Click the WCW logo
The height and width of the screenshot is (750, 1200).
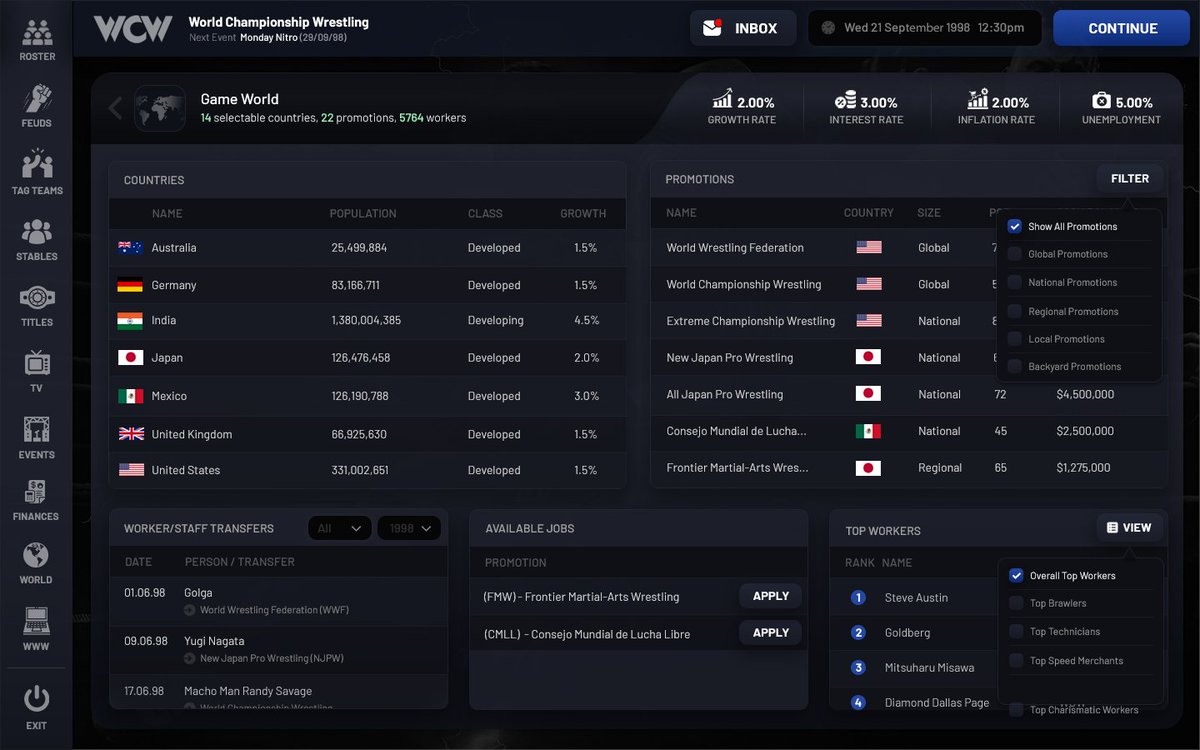click(133, 28)
